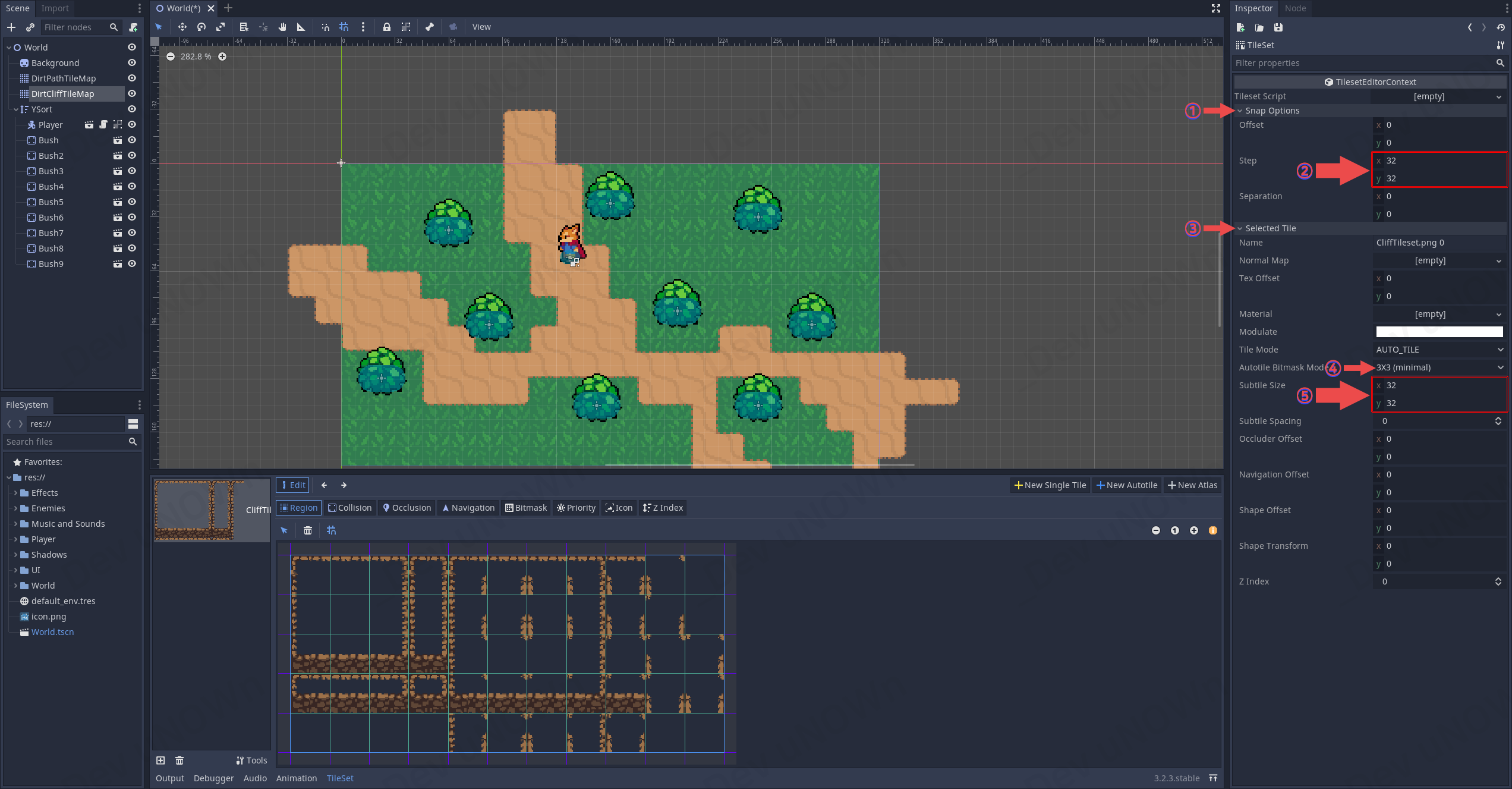Toggle the distraction free mode icon
Viewport: 1512px width, 789px height.
(x=1215, y=8)
